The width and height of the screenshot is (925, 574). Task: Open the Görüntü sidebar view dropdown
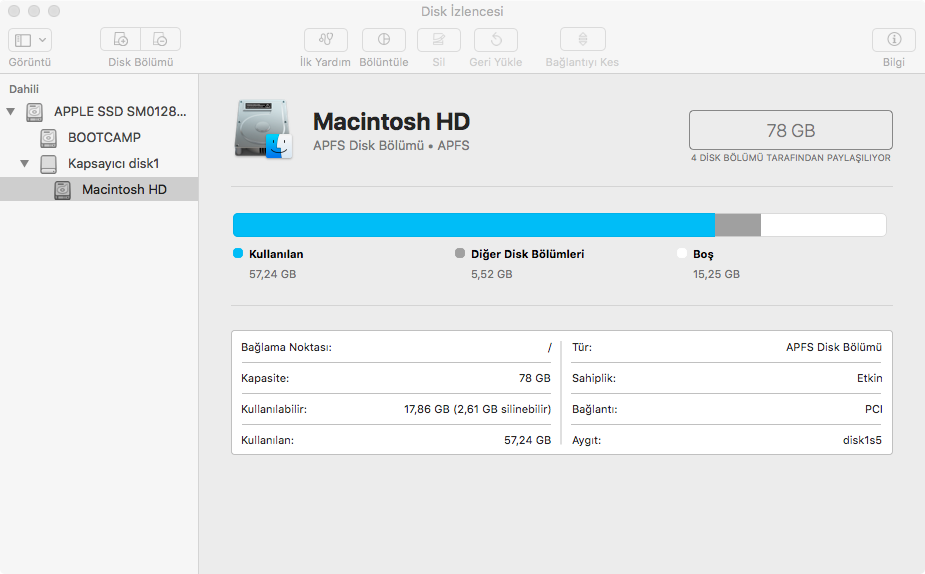[x=30, y=40]
